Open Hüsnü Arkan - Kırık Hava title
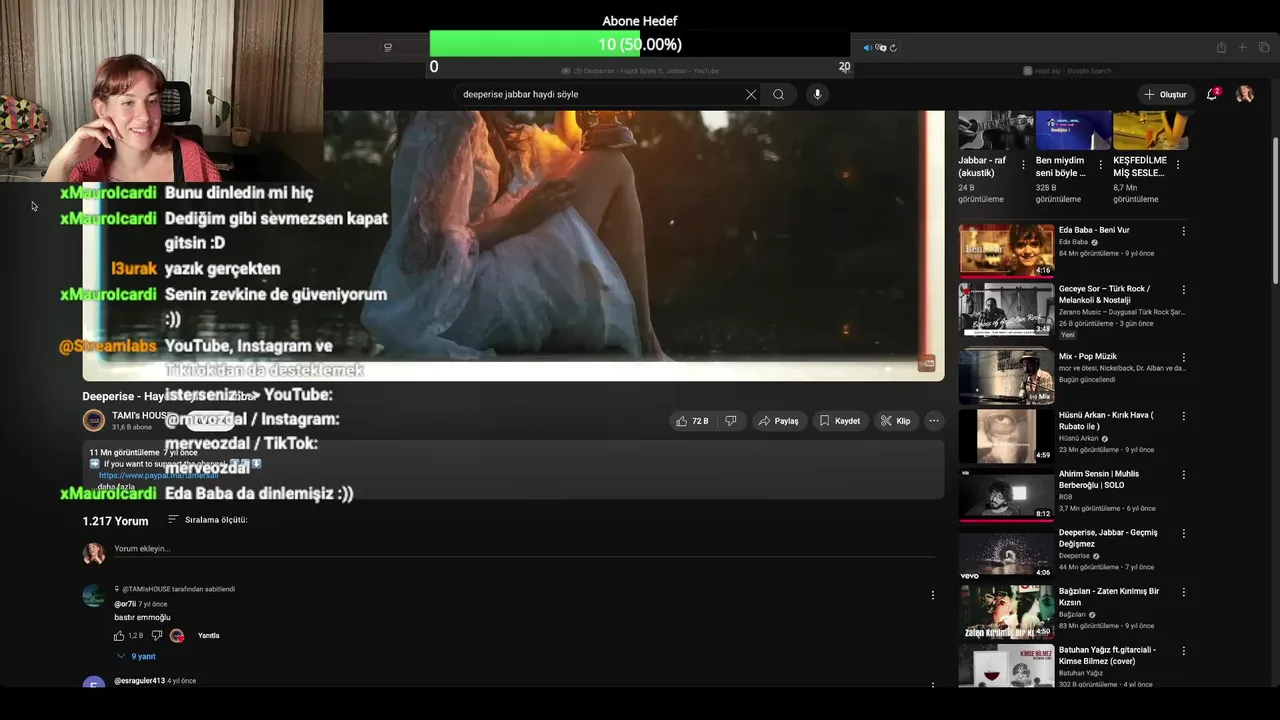The width and height of the screenshot is (1280, 720). 1106,421
